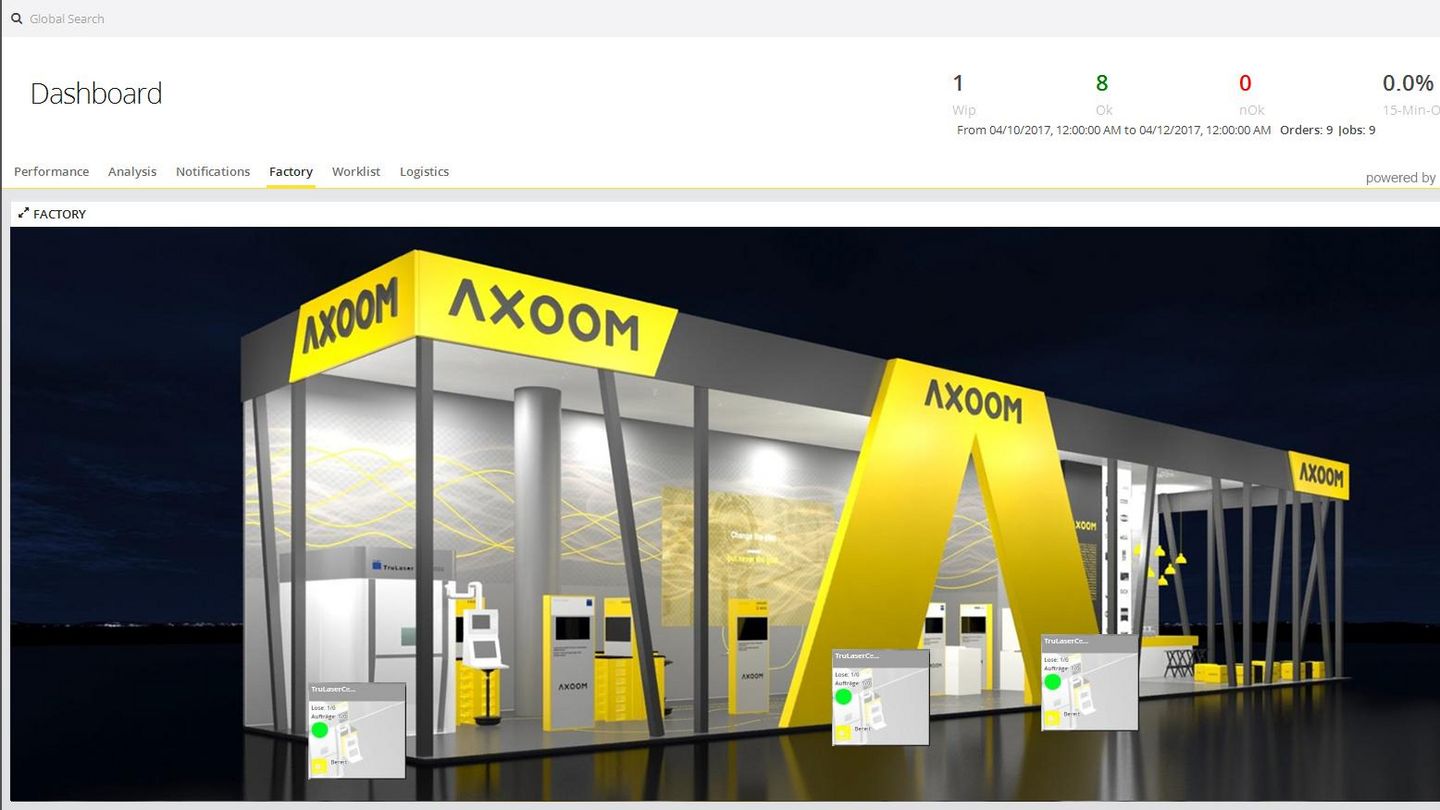Click the Aufträge progress bar on leftmost machine popup

click(x=343, y=714)
